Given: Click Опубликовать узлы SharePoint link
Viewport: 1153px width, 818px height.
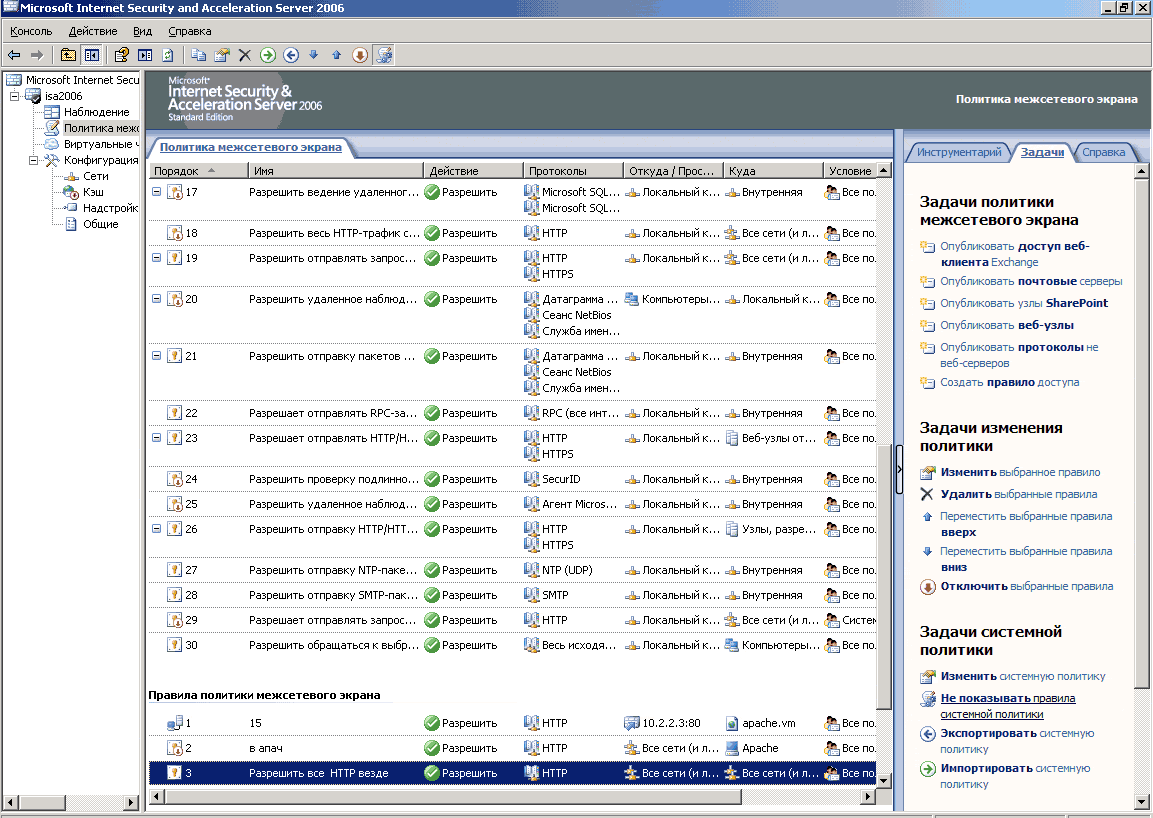Looking at the screenshot, I should tap(1024, 303).
